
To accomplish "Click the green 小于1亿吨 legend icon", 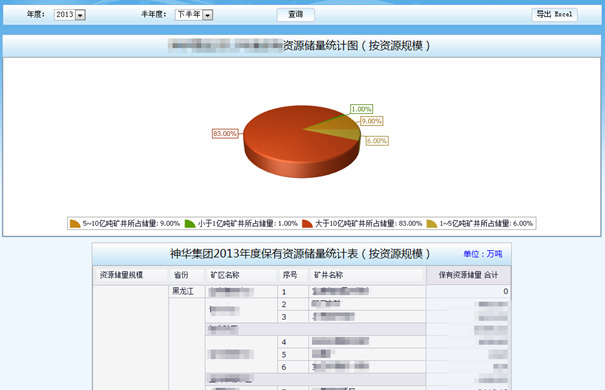I will pos(190,223).
